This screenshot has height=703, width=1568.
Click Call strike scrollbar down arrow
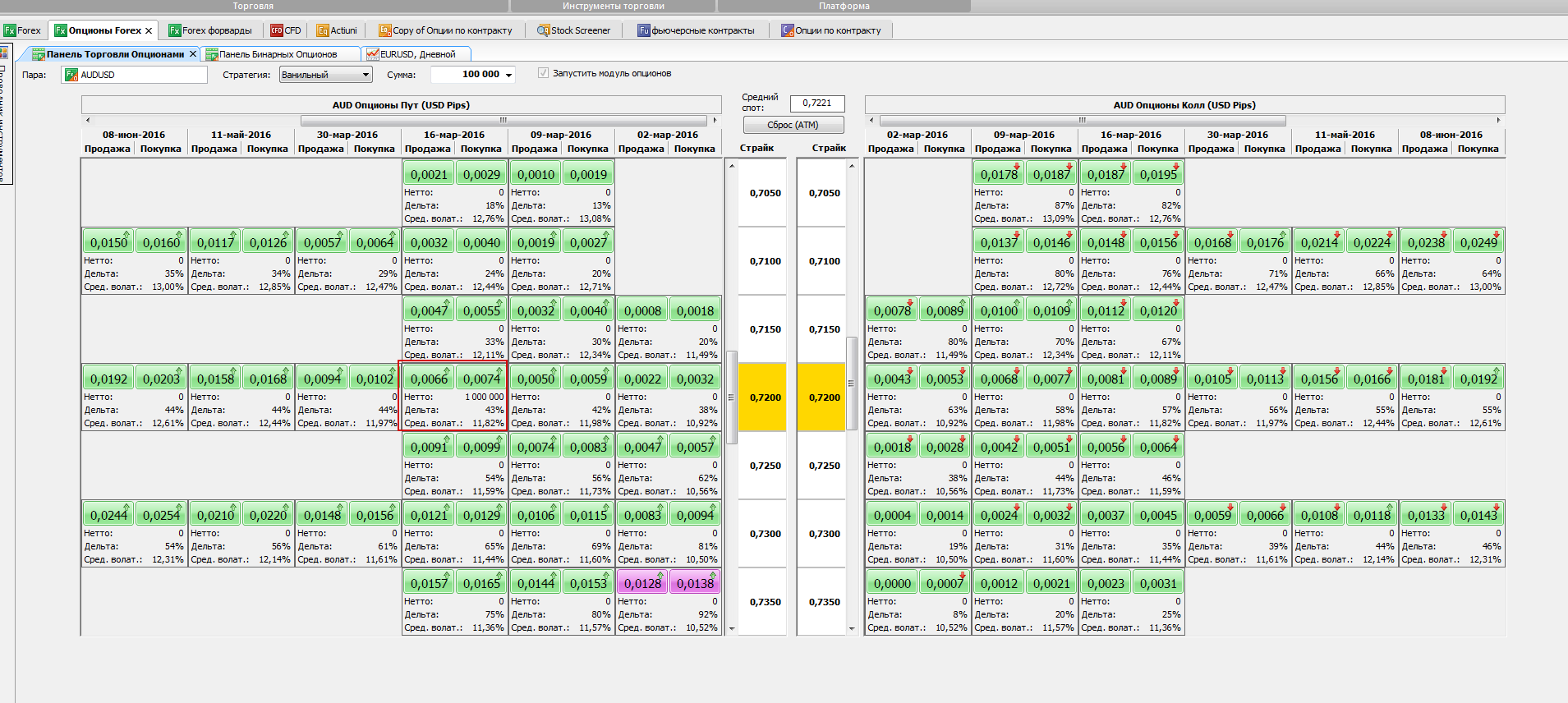pos(852,629)
